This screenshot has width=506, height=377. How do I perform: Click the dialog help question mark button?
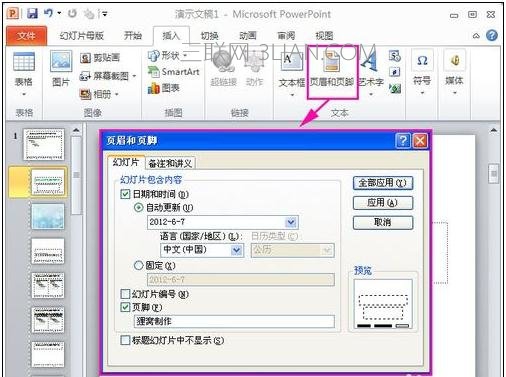click(x=403, y=141)
